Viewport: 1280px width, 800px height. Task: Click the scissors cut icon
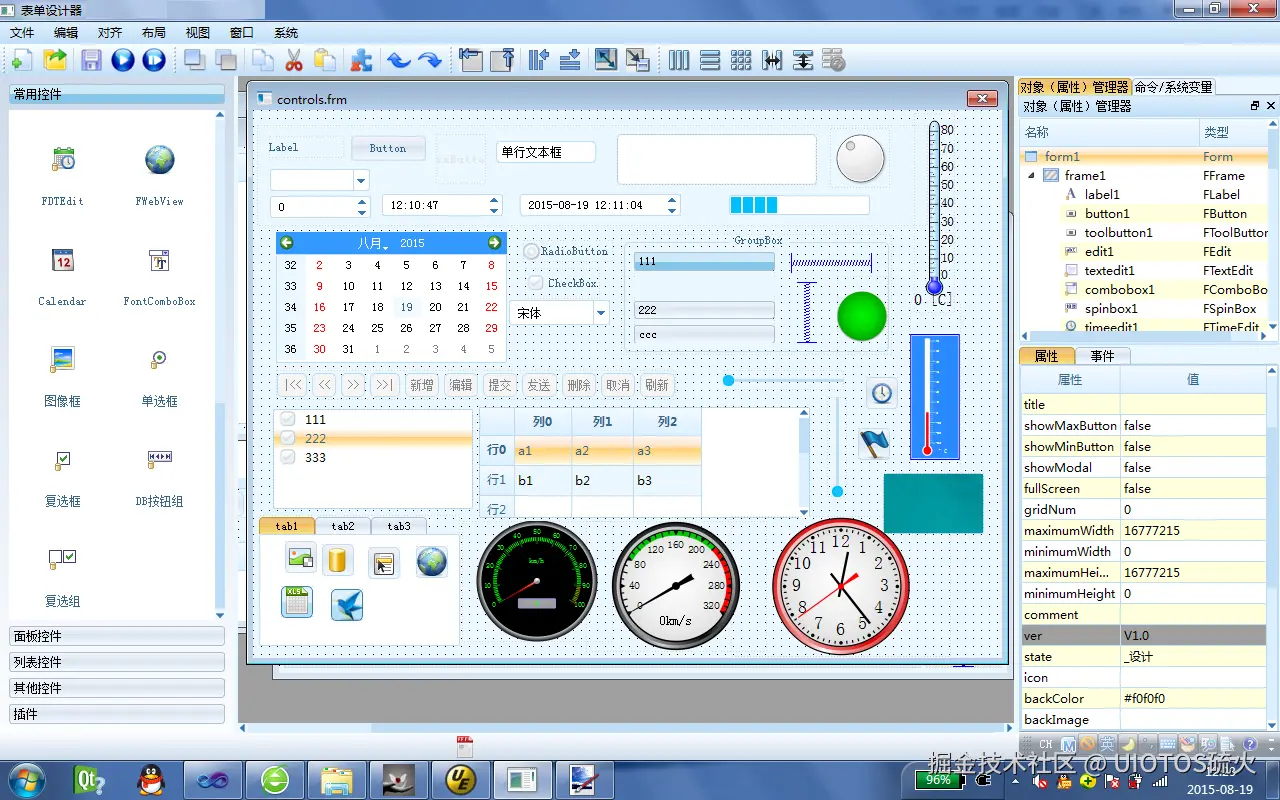click(x=293, y=60)
